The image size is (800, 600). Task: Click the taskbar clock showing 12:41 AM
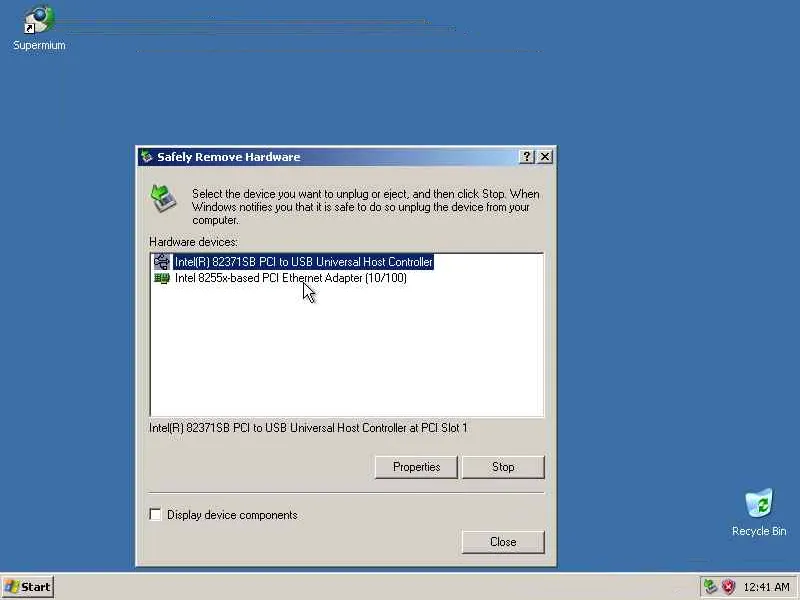pyautogui.click(x=766, y=587)
